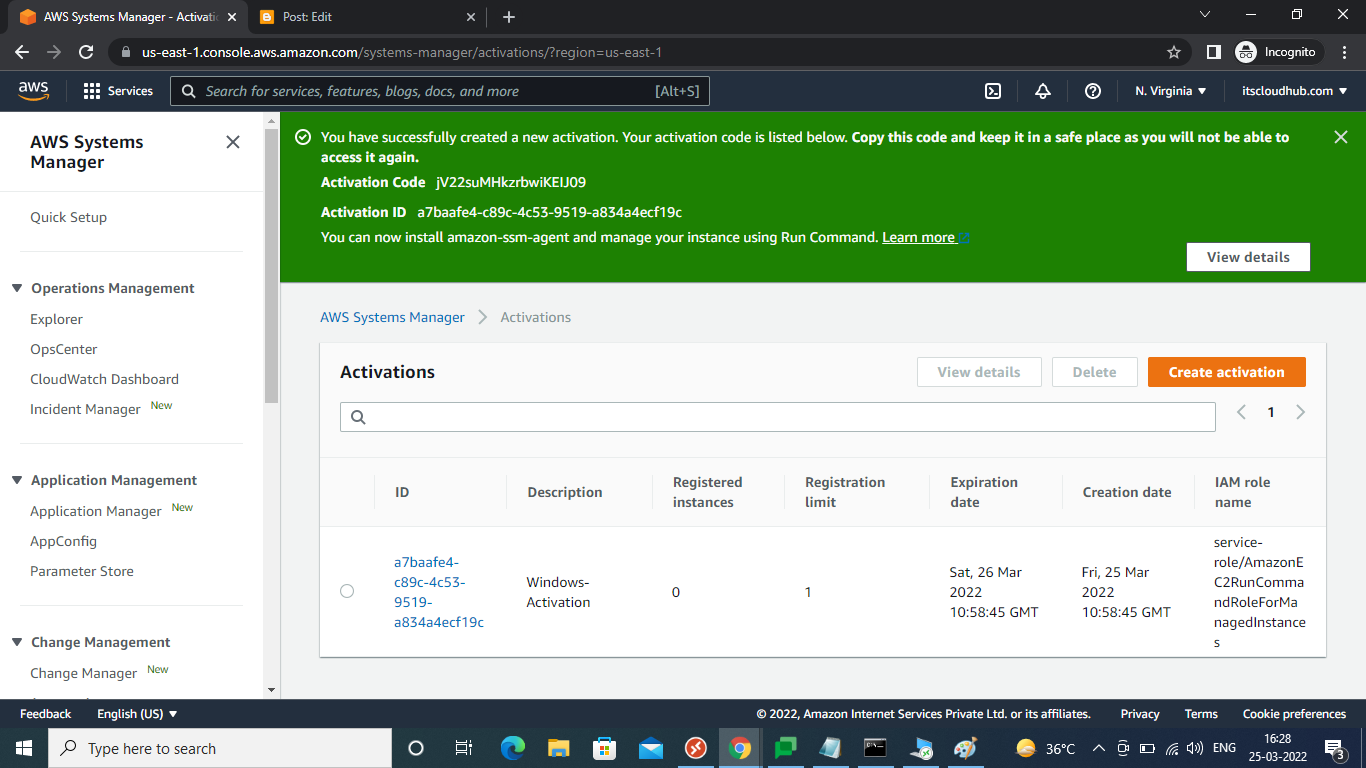Launch Microsoft Edge from the taskbar
Screen dimensions: 1366x768
tap(513, 748)
